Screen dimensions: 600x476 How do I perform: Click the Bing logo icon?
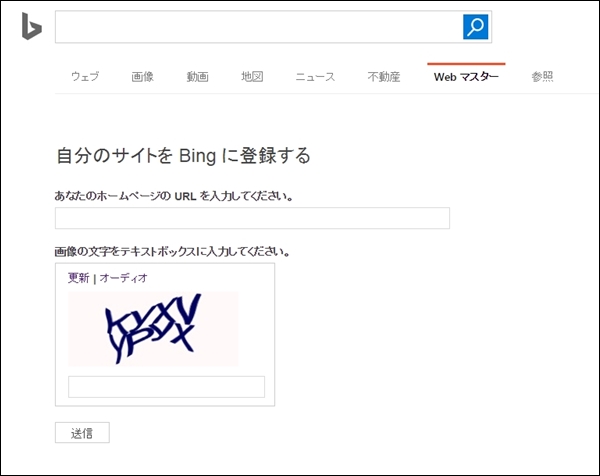32,26
